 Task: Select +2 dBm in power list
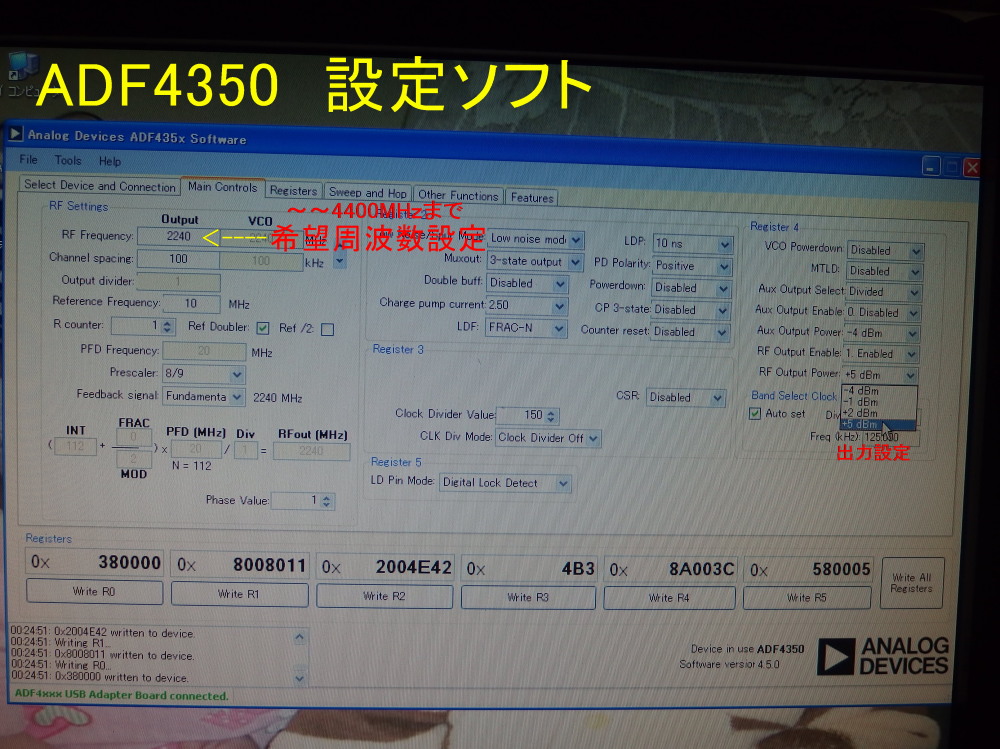point(879,413)
